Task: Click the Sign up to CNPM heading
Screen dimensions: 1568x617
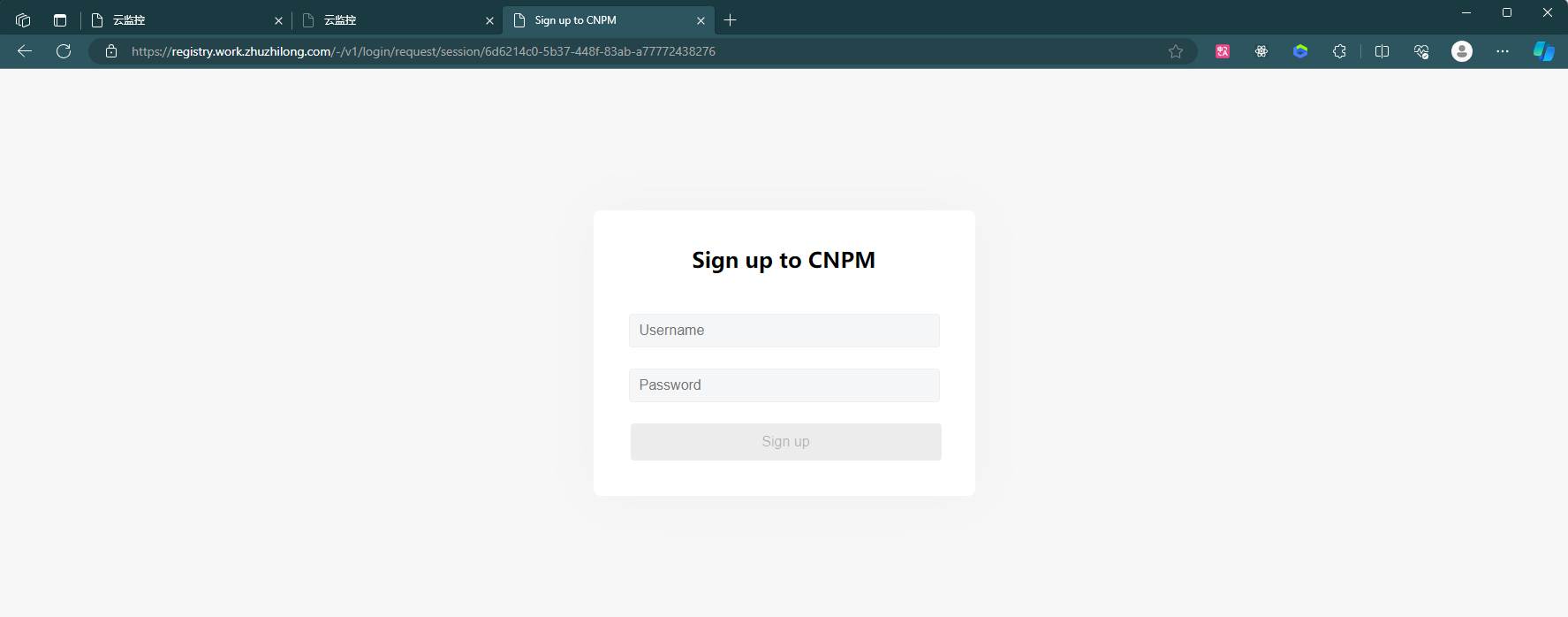Action: pyautogui.click(x=784, y=261)
